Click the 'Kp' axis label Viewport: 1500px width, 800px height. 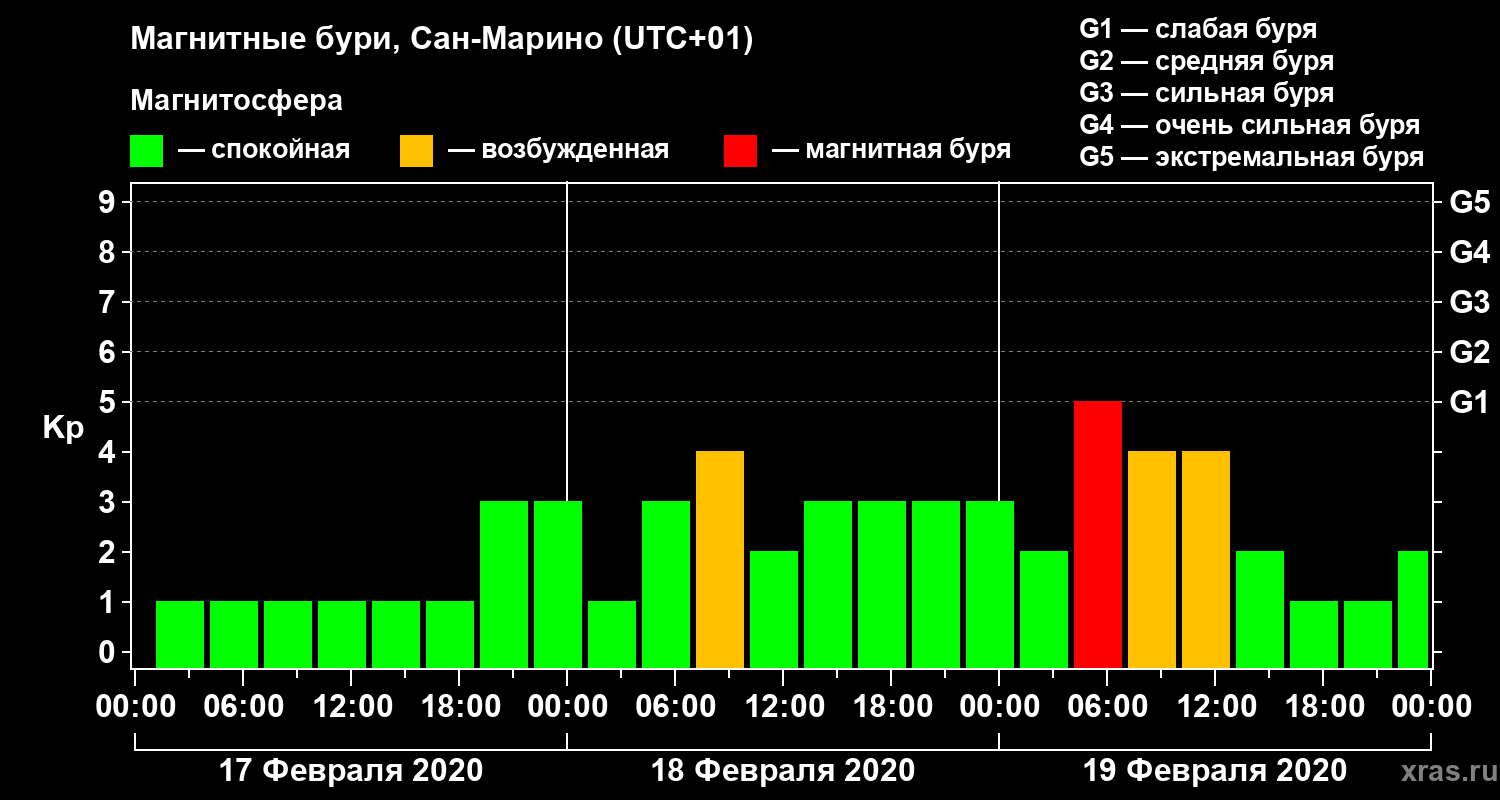[x=63, y=428]
